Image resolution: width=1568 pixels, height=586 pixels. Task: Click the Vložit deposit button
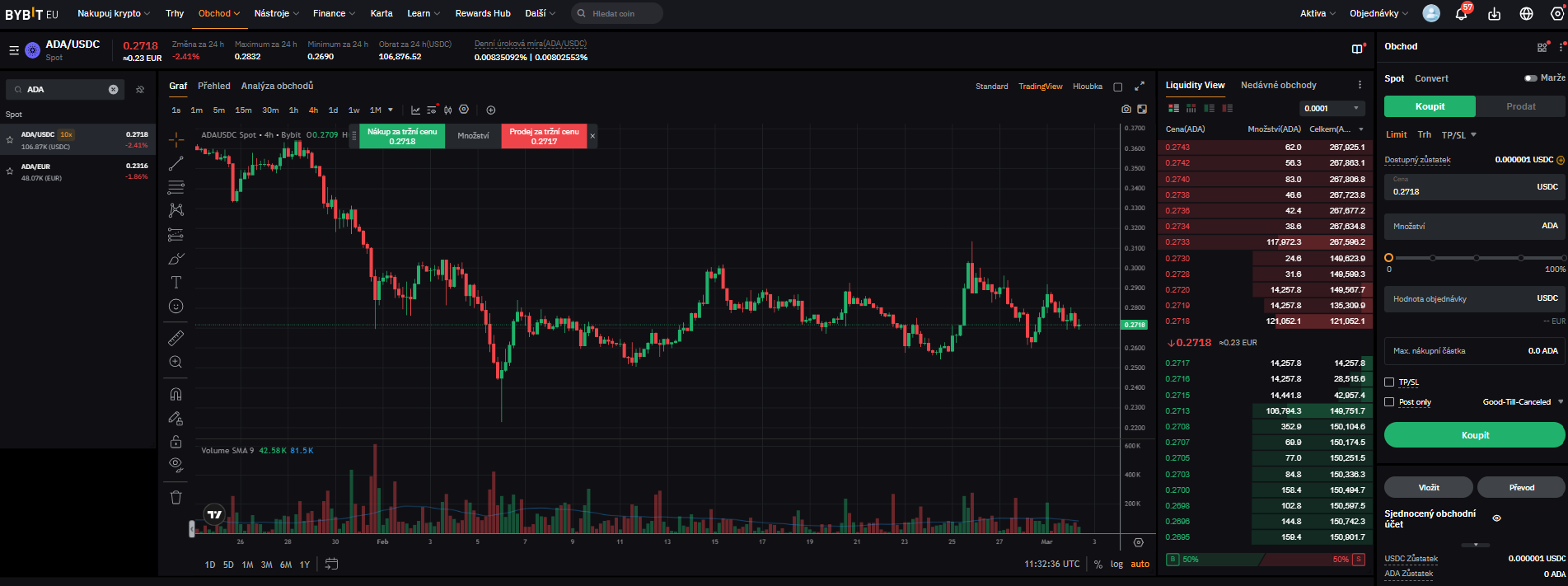[1428, 487]
